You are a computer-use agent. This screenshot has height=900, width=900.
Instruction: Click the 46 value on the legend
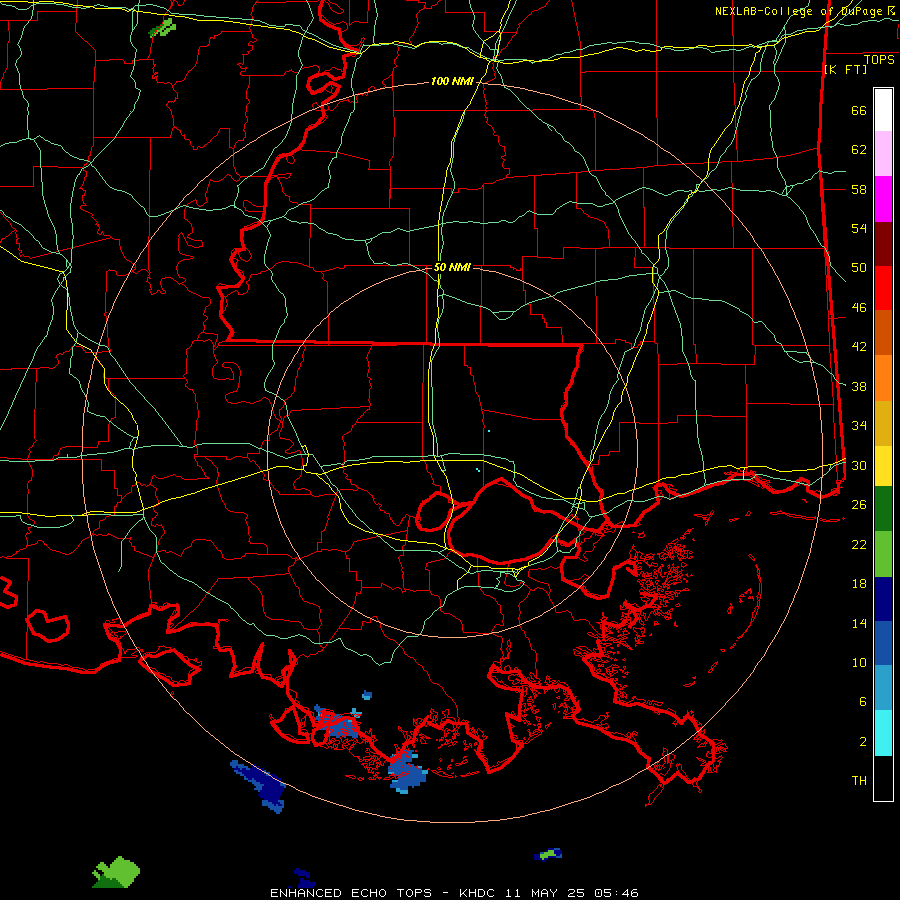click(859, 308)
